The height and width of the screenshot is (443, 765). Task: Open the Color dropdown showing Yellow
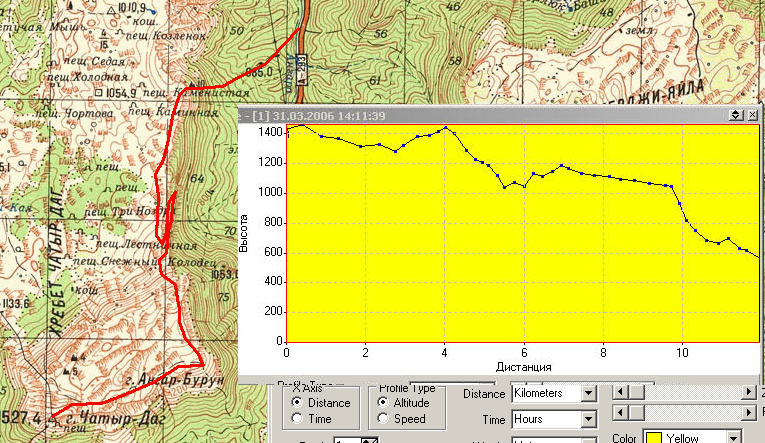click(x=692, y=437)
